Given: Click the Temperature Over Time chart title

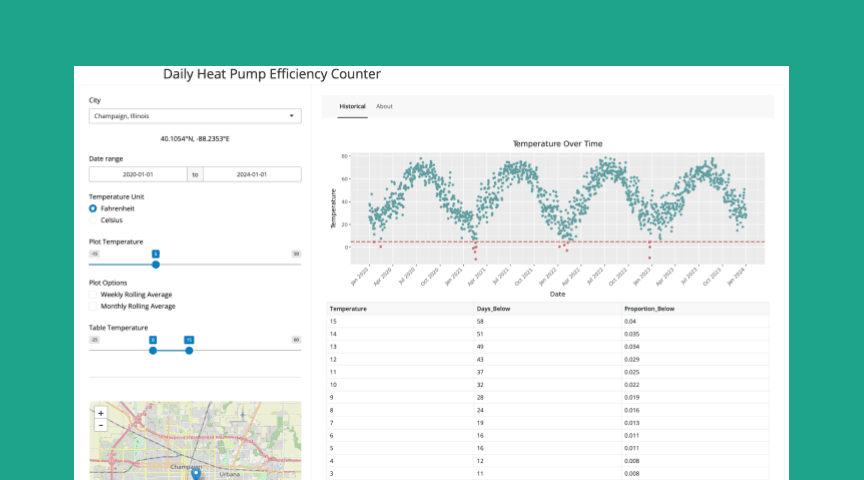Looking at the screenshot, I should 557,144.
